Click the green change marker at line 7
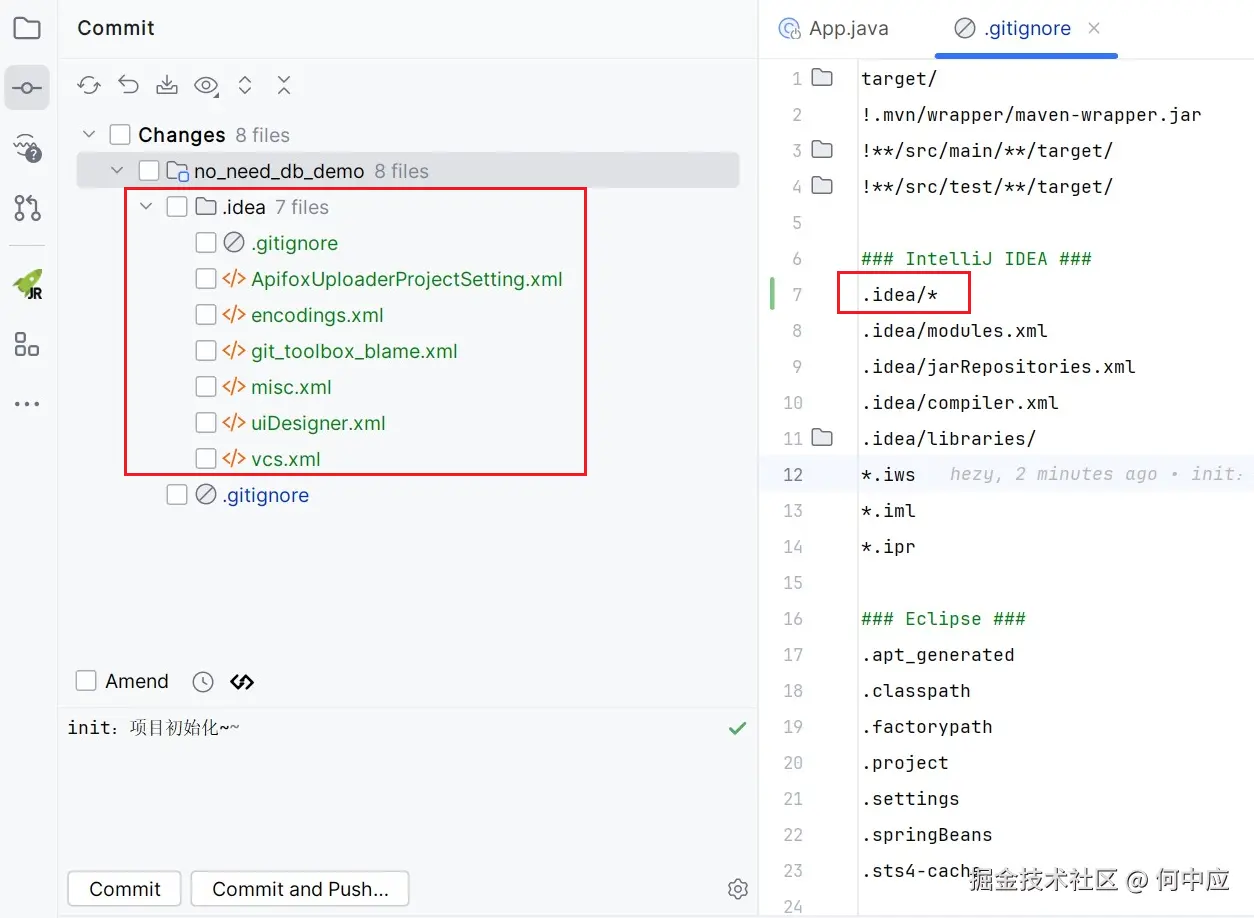 (x=772, y=294)
